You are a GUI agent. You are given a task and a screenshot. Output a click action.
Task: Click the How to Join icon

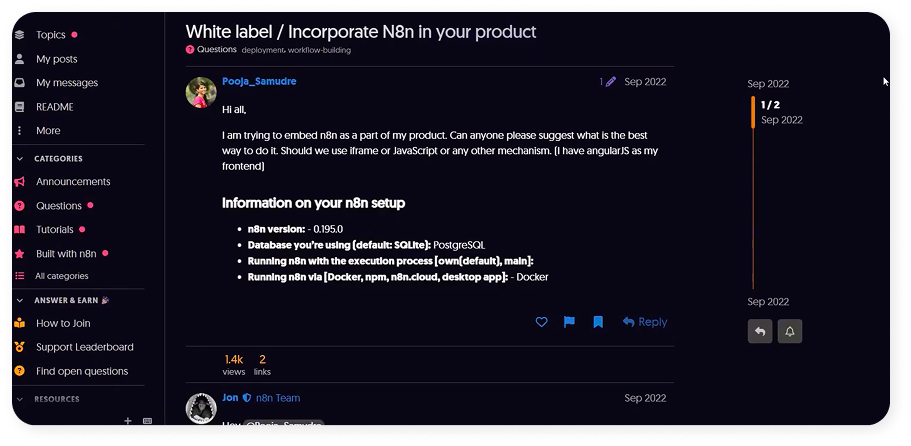click(x=20, y=323)
